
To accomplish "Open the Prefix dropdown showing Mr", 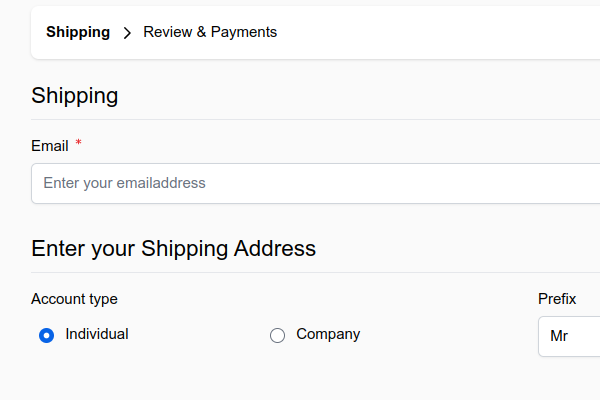I will 569,336.
